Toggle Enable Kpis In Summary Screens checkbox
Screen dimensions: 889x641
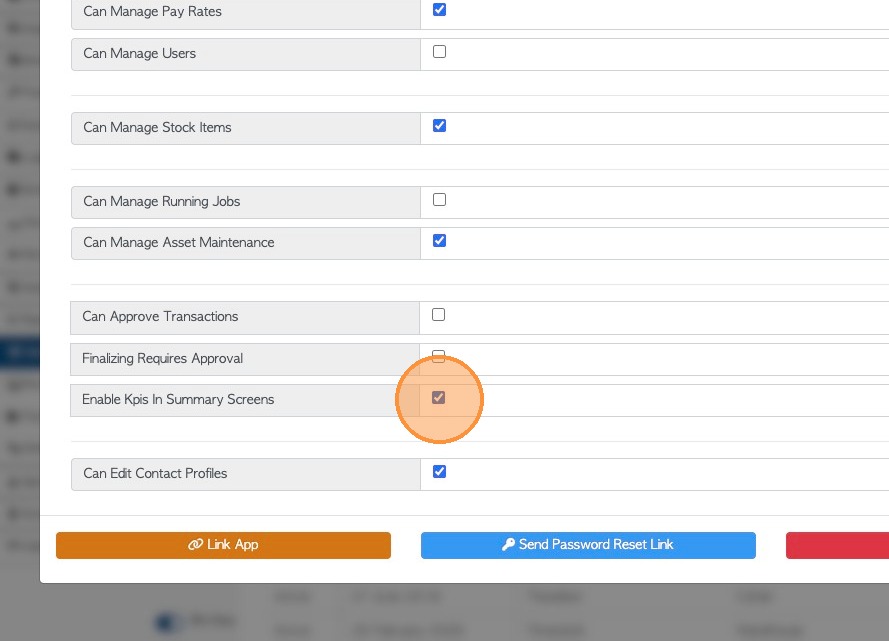click(438, 398)
